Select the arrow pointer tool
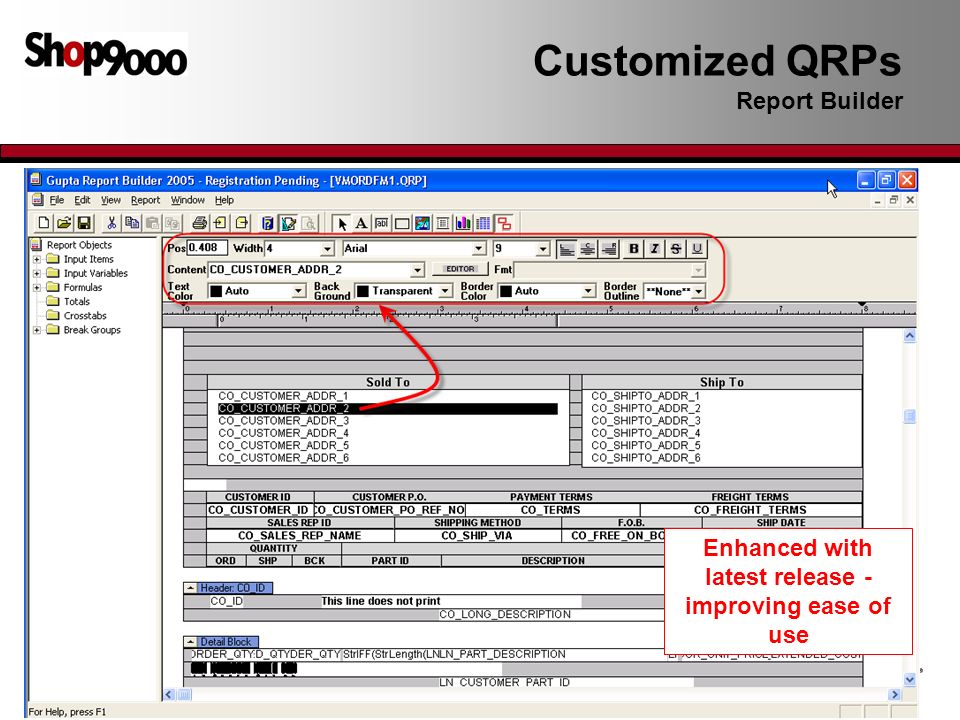The width and height of the screenshot is (960, 720). tap(342, 223)
